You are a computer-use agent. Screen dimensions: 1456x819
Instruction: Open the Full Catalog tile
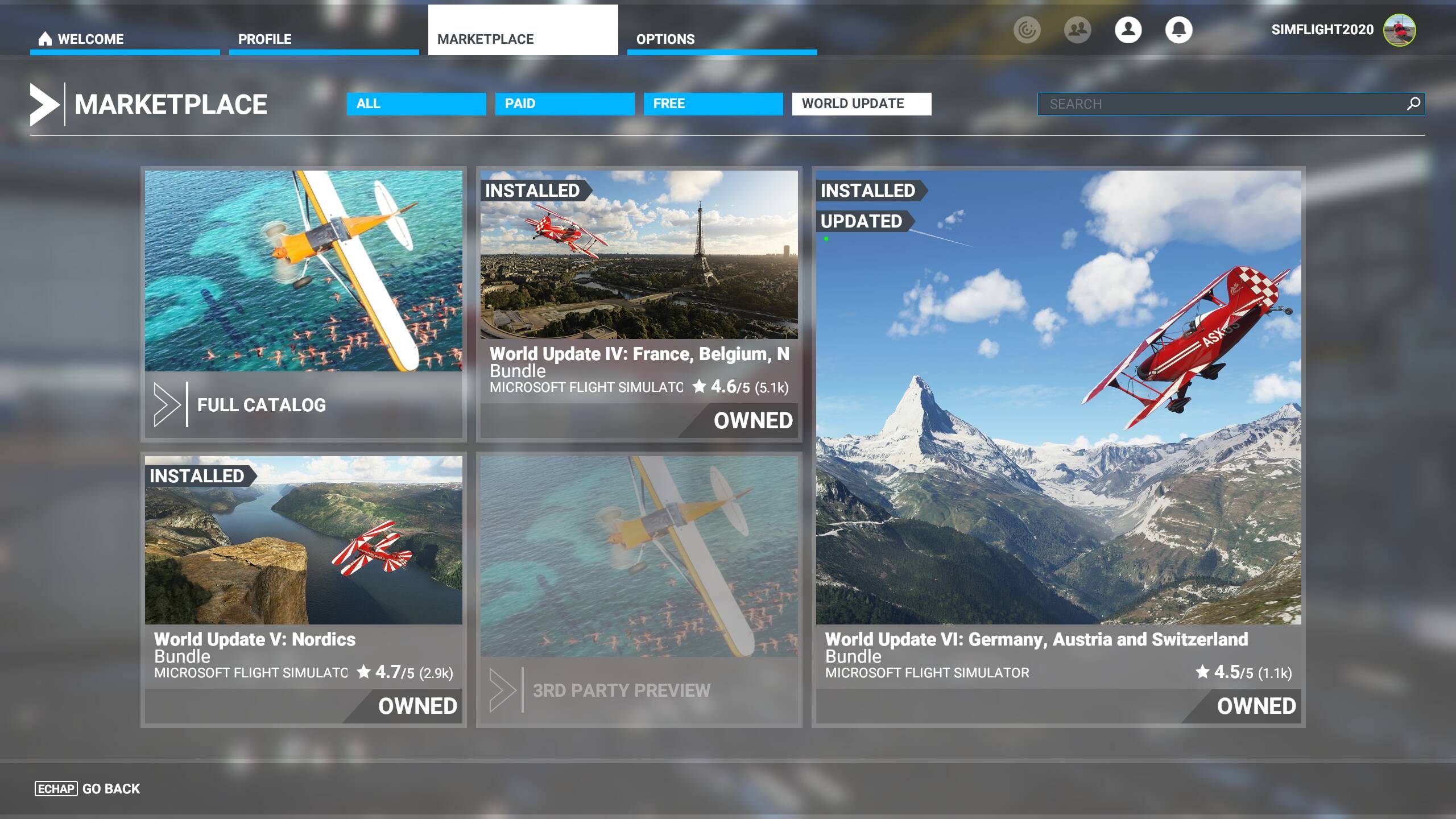click(304, 304)
